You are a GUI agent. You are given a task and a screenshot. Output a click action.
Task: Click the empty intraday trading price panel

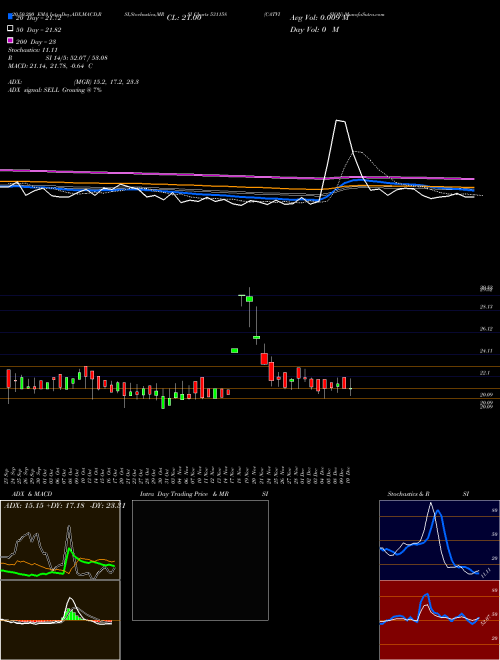tap(200, 560)
